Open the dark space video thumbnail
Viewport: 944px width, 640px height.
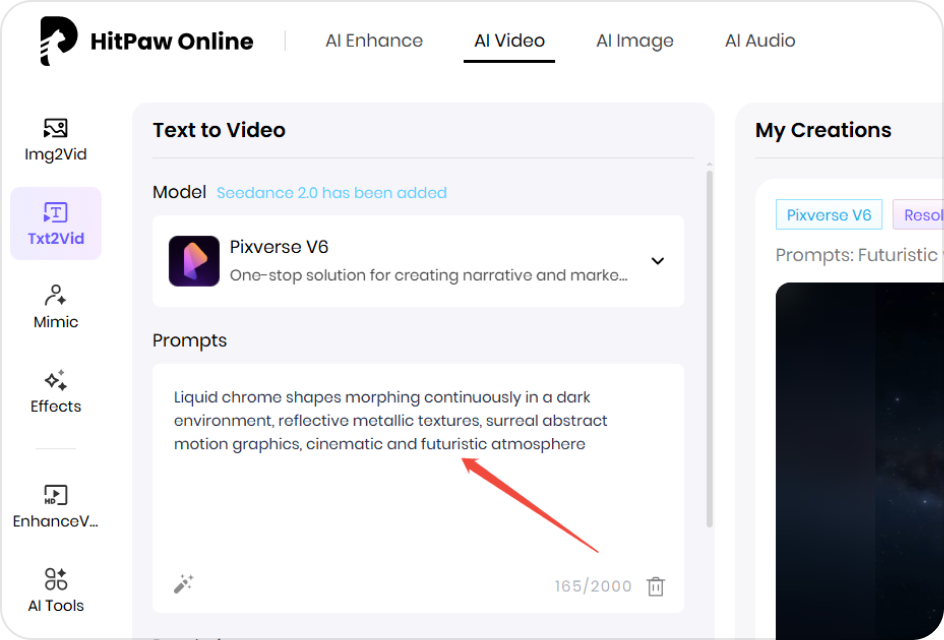(859, 461)
